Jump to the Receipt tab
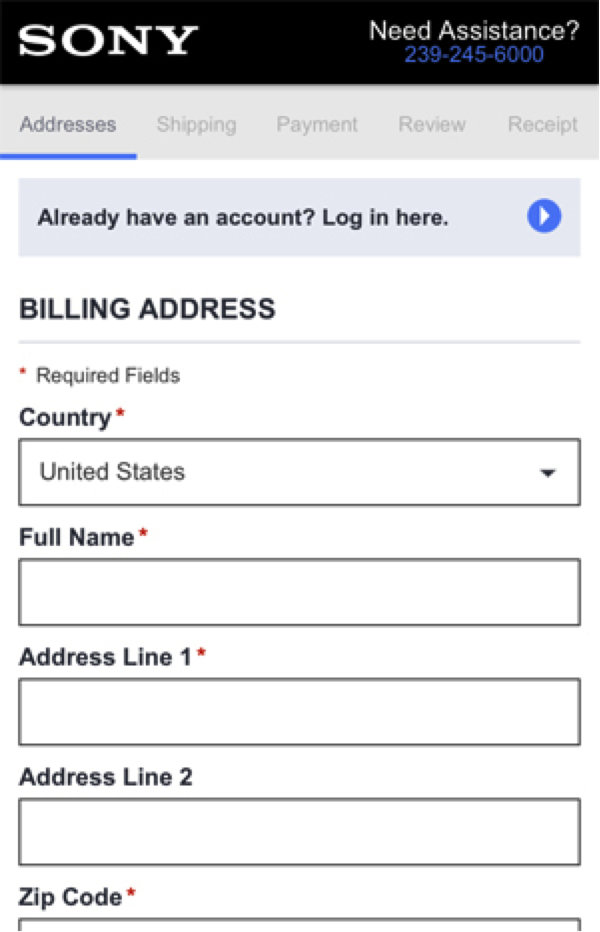This screenshot has width=600, height=932. 542,125
